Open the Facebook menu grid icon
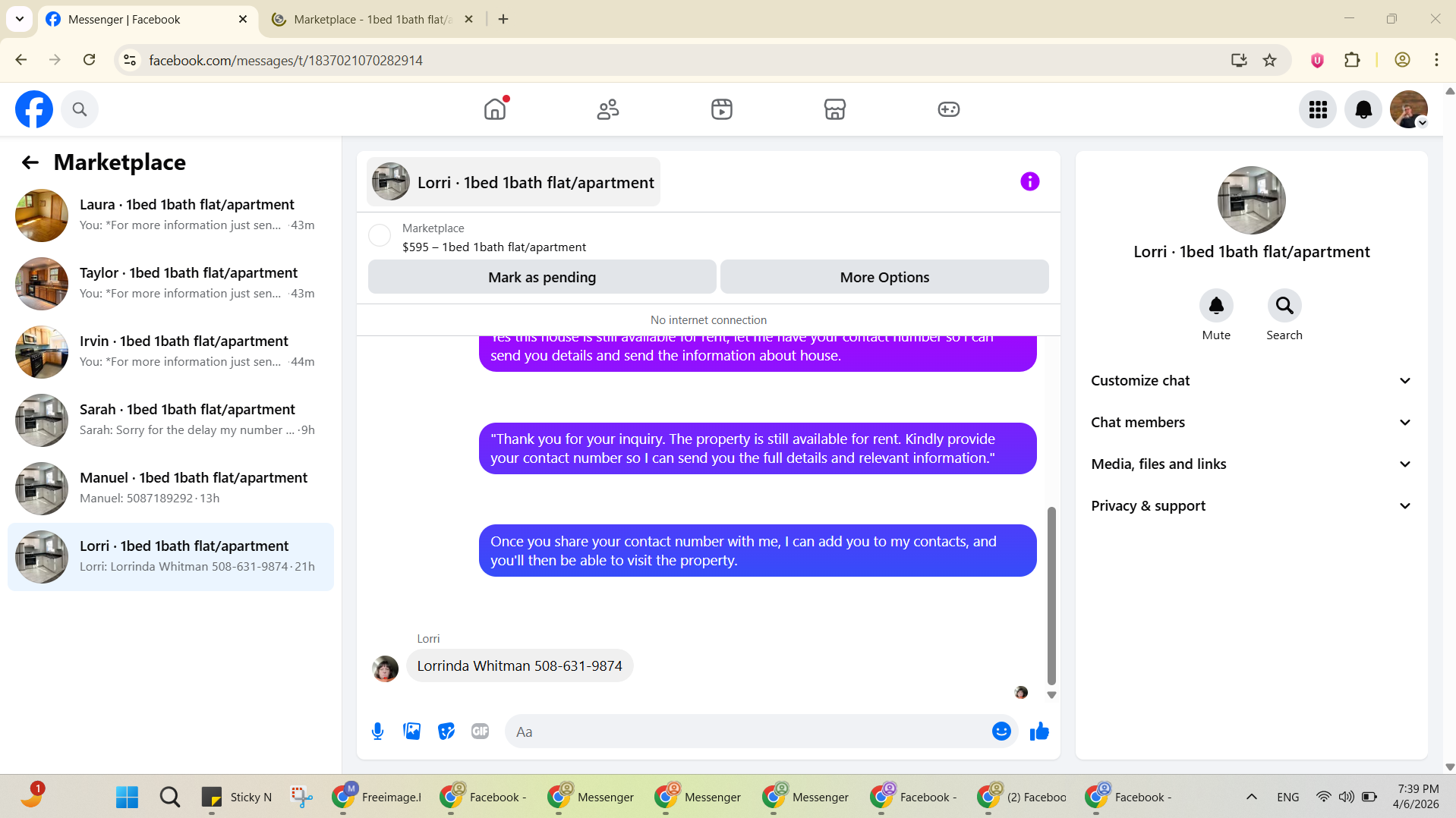The image size is (1456, 818). click(1318, 110)
